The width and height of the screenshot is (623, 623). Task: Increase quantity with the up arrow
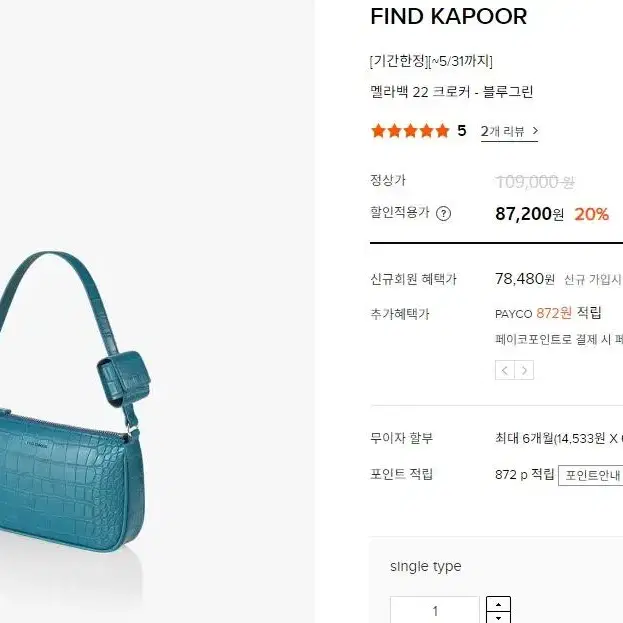498,604
